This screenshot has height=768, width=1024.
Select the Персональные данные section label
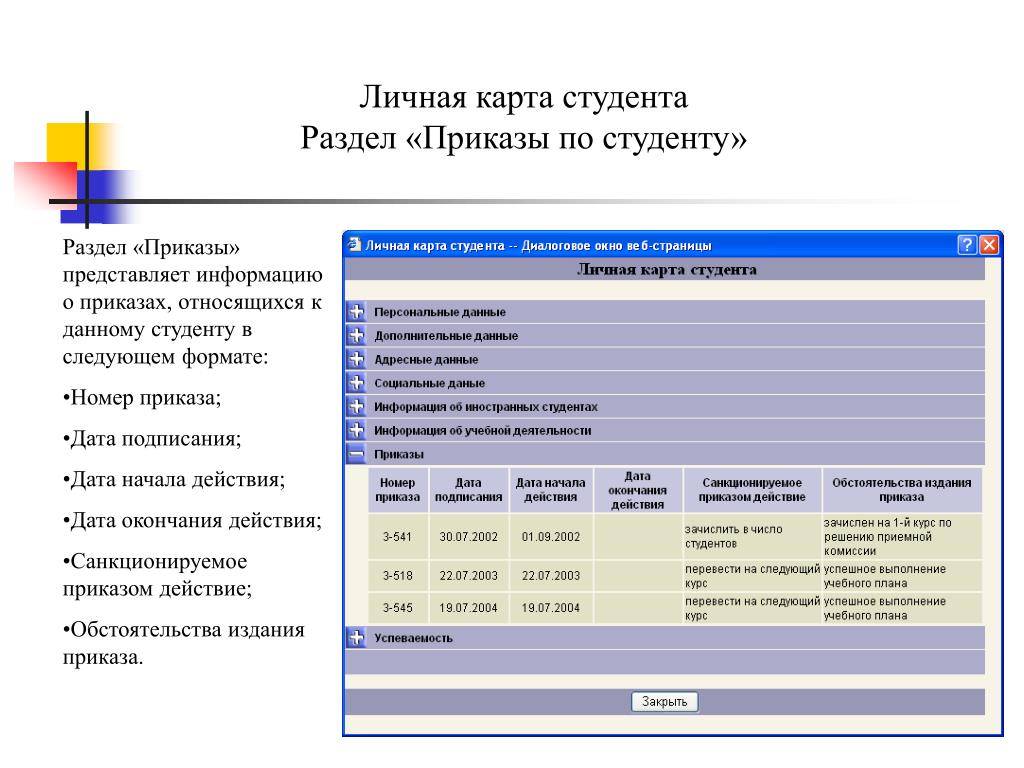point(440,312)
